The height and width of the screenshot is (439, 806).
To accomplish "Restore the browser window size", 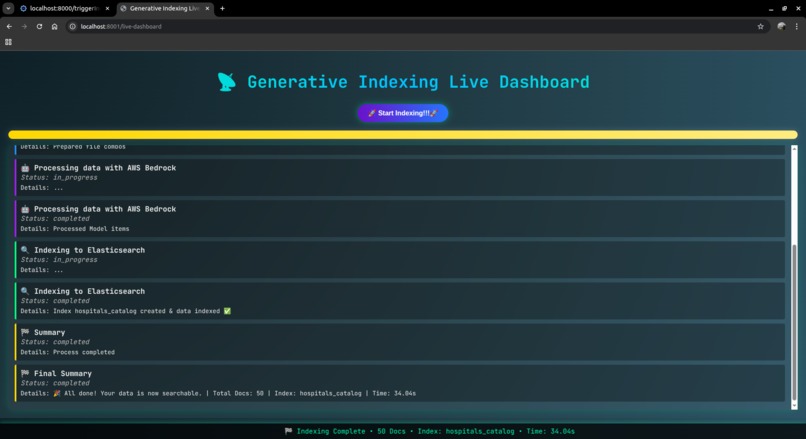I will (x=784, y=8).
